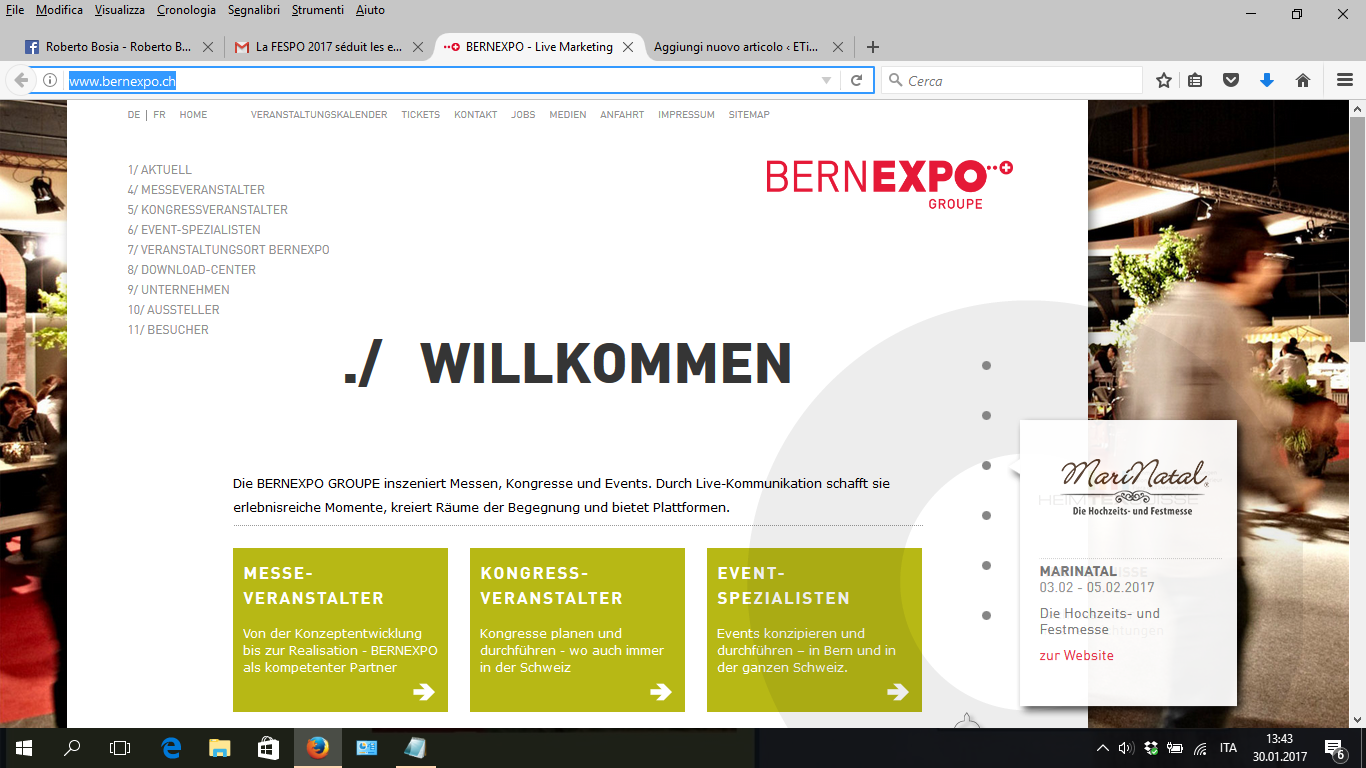Open the Downloads panel arrow

click(x=1267, y=80)
